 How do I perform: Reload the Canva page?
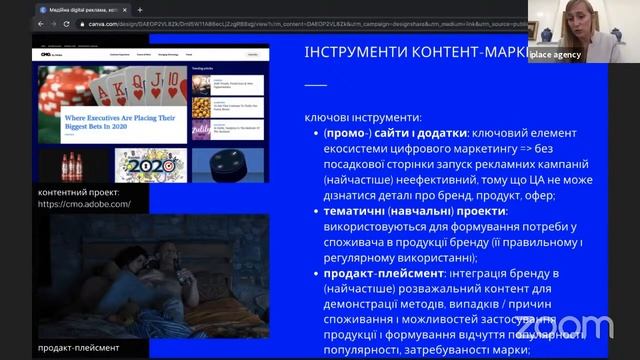point(67,24)
